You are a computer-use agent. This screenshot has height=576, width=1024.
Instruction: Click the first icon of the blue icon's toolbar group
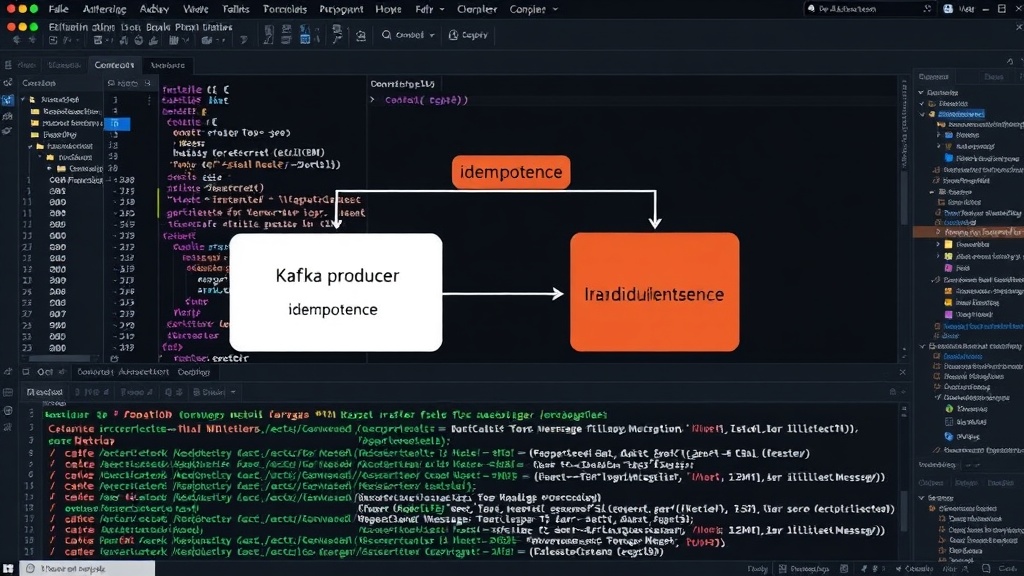pos(268,35)
